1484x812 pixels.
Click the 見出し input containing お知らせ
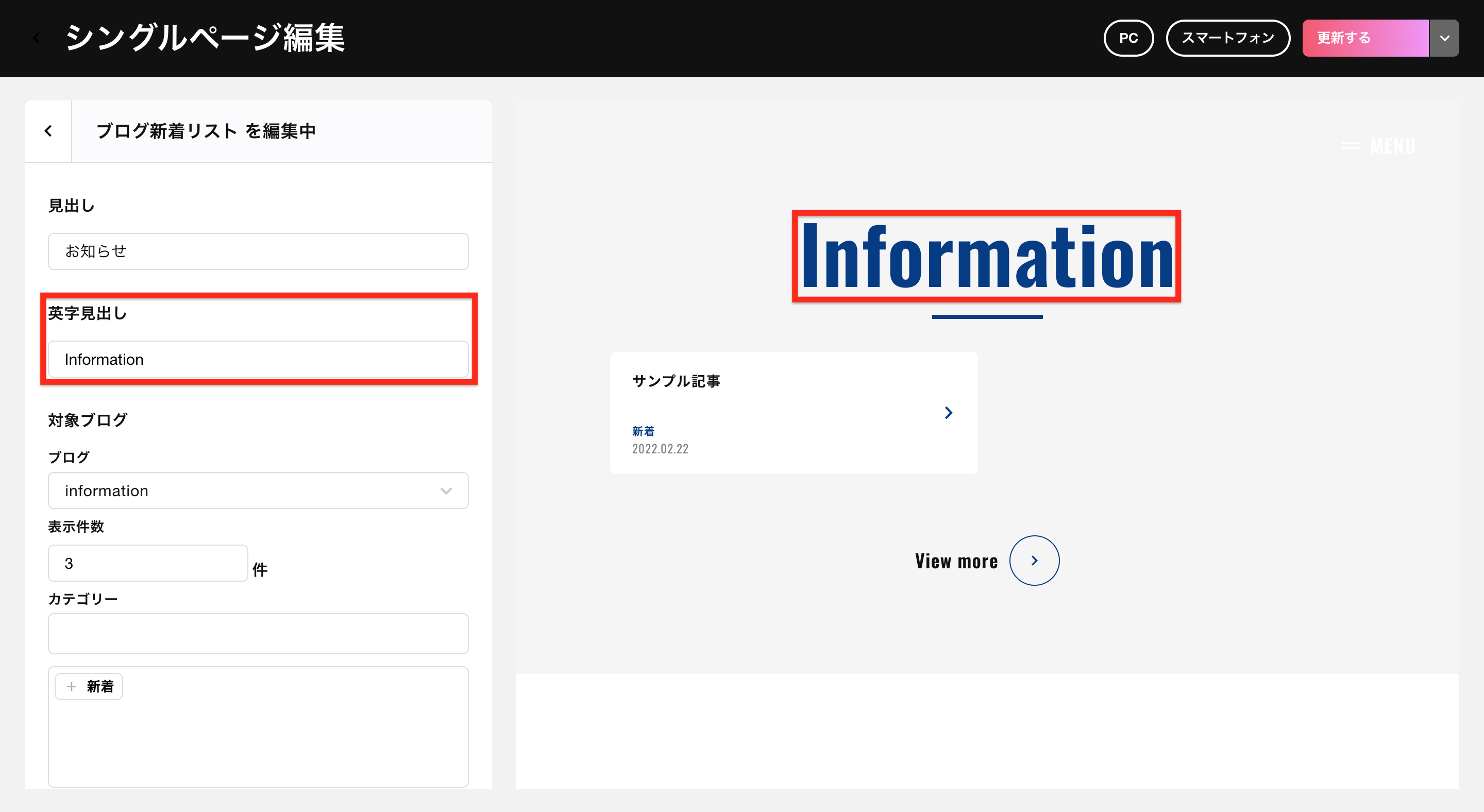point(258,251)
